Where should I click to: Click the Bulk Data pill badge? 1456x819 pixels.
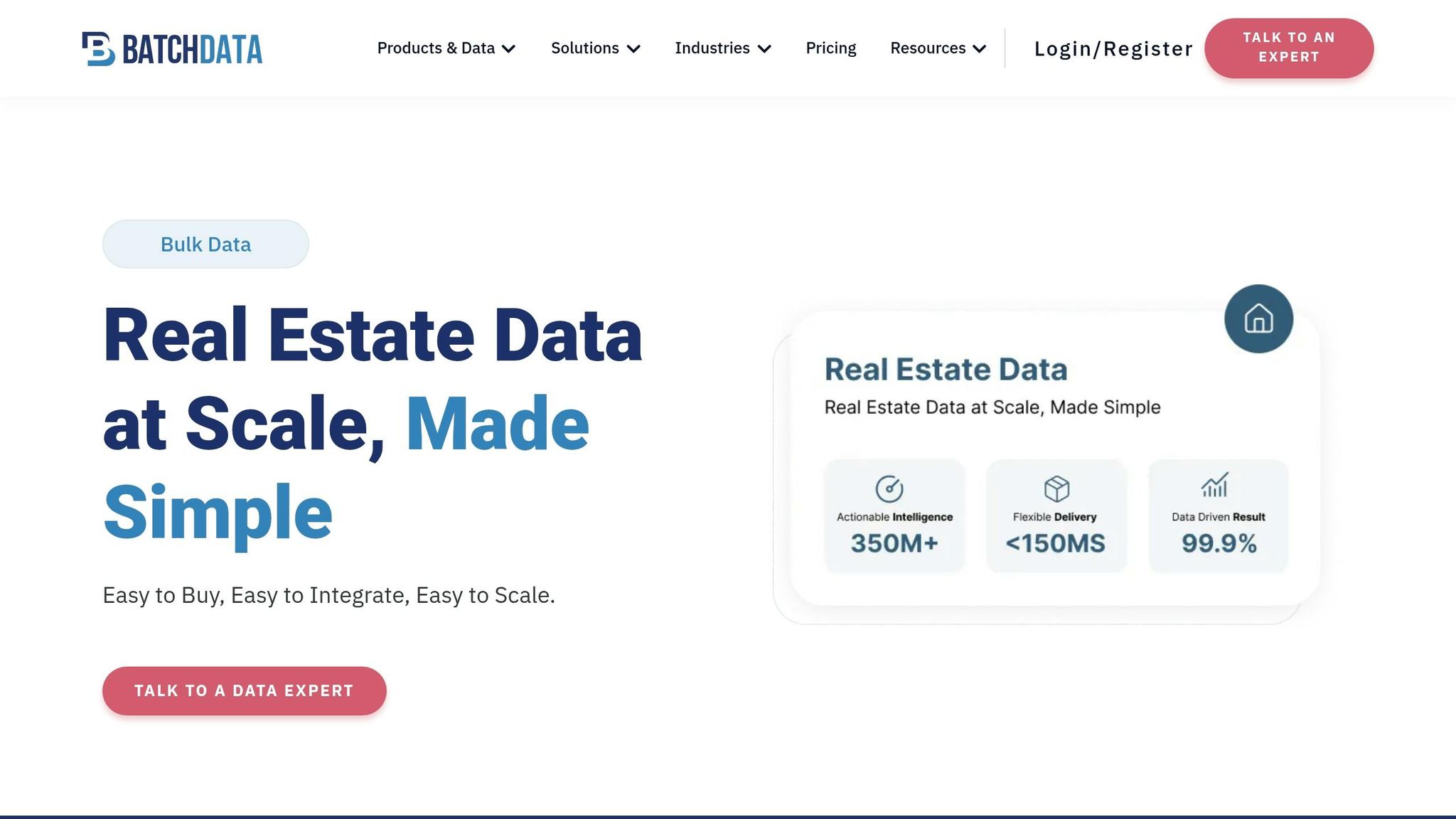(x=205, y=244)
